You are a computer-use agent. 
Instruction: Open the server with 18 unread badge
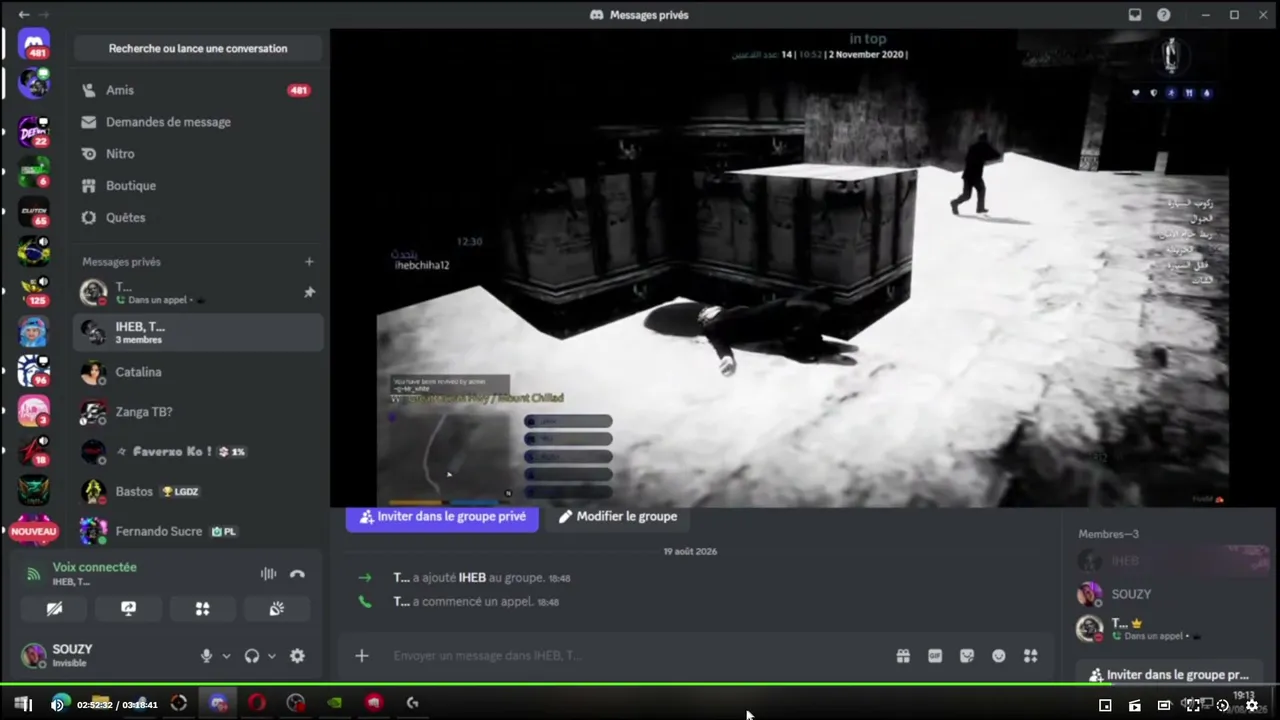click(34, 451)
